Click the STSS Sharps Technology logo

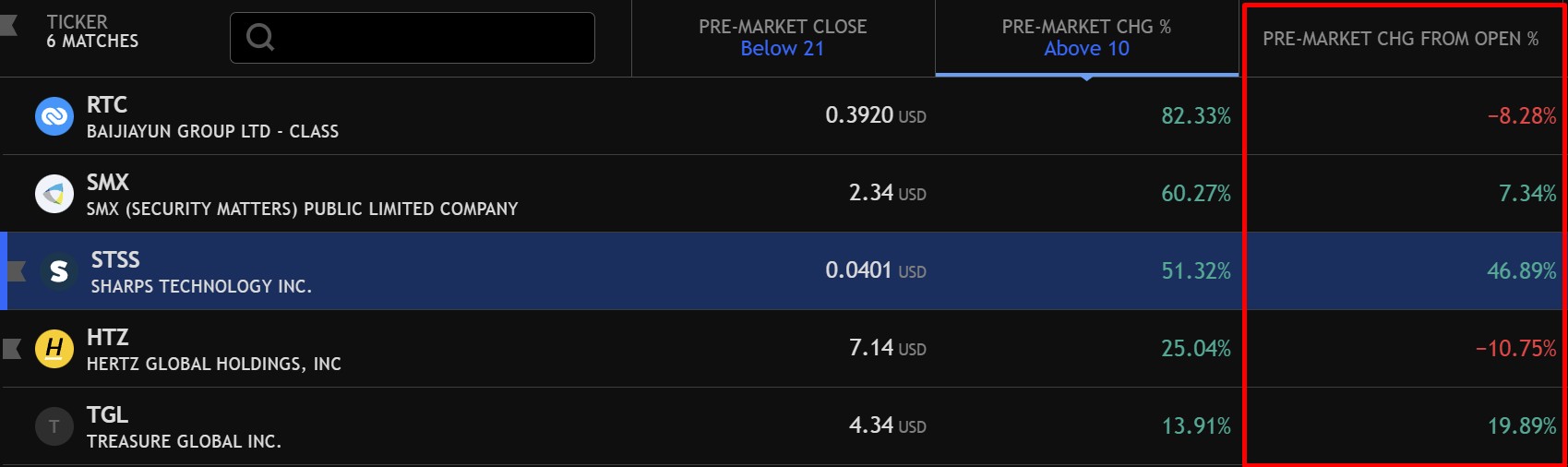pyautogui.click(x=59, y=271)
